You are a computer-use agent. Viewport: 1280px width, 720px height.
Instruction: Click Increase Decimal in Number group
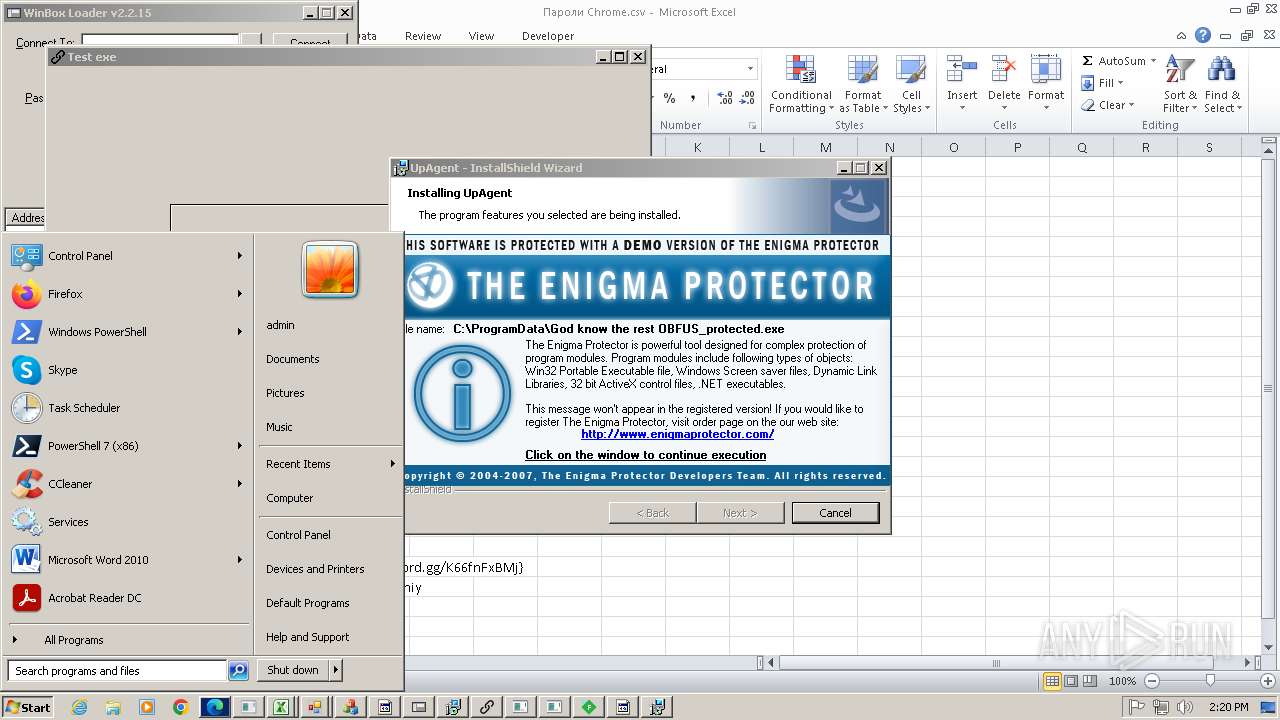click(725, 98)
